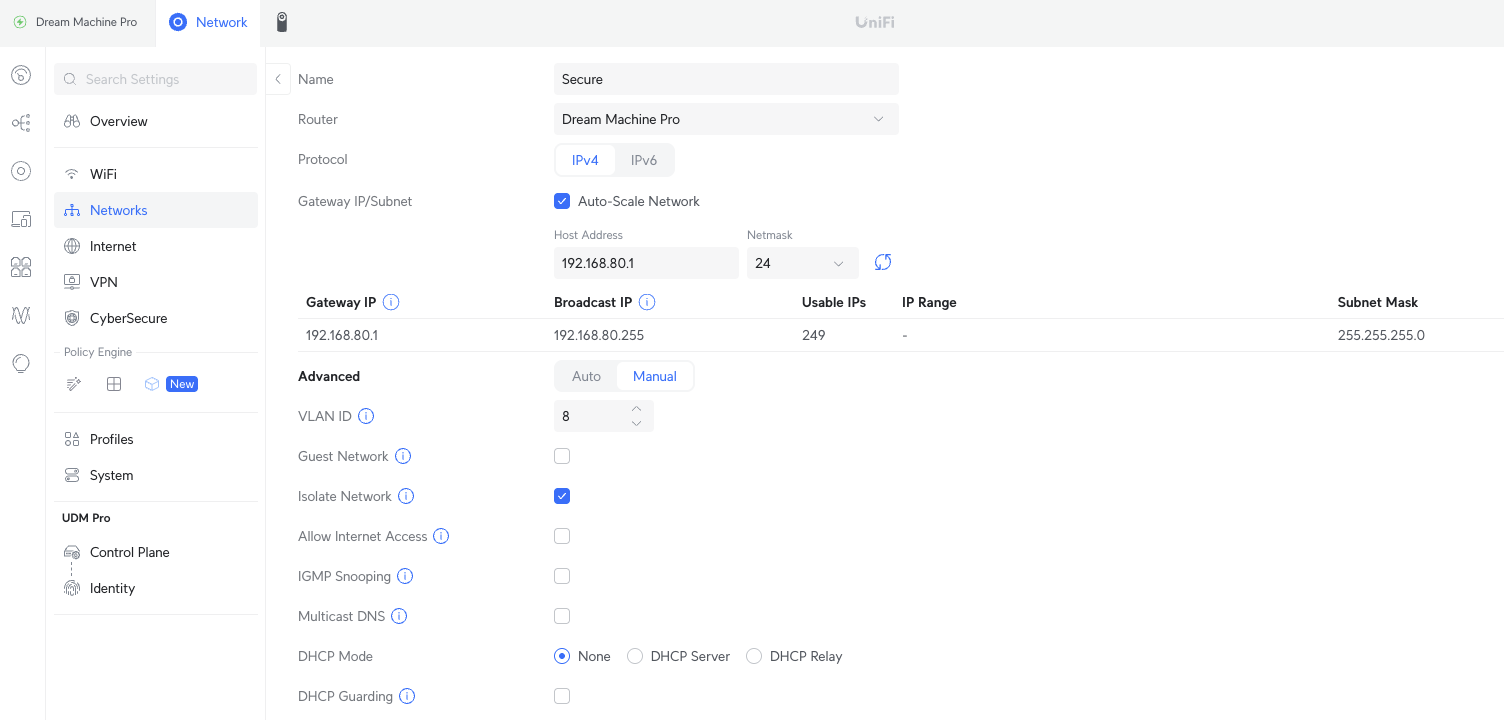Open the Networks settings section
Screen dimensions: 1504x720
156,210
